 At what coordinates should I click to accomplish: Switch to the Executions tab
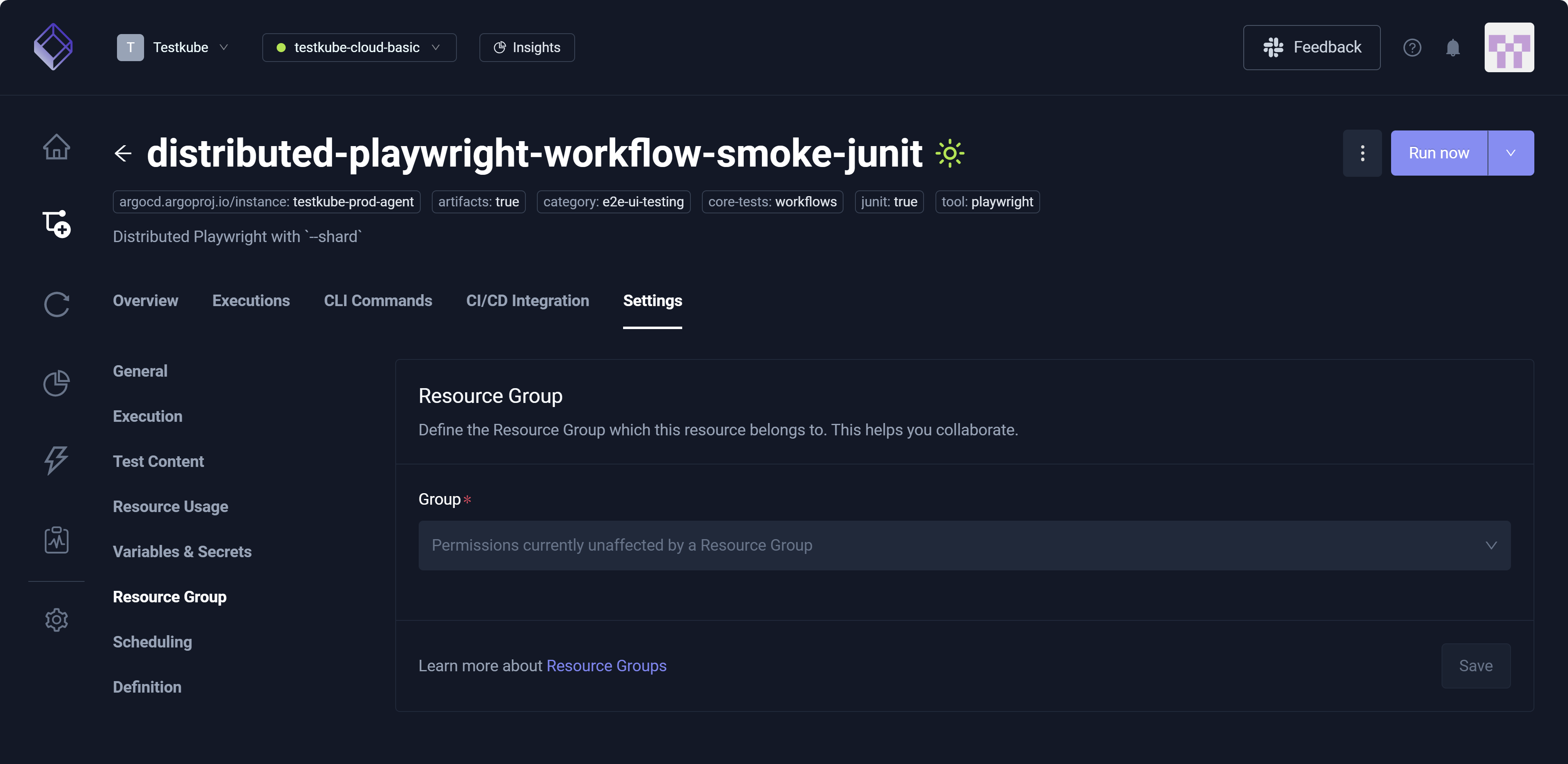pos(251,300)
